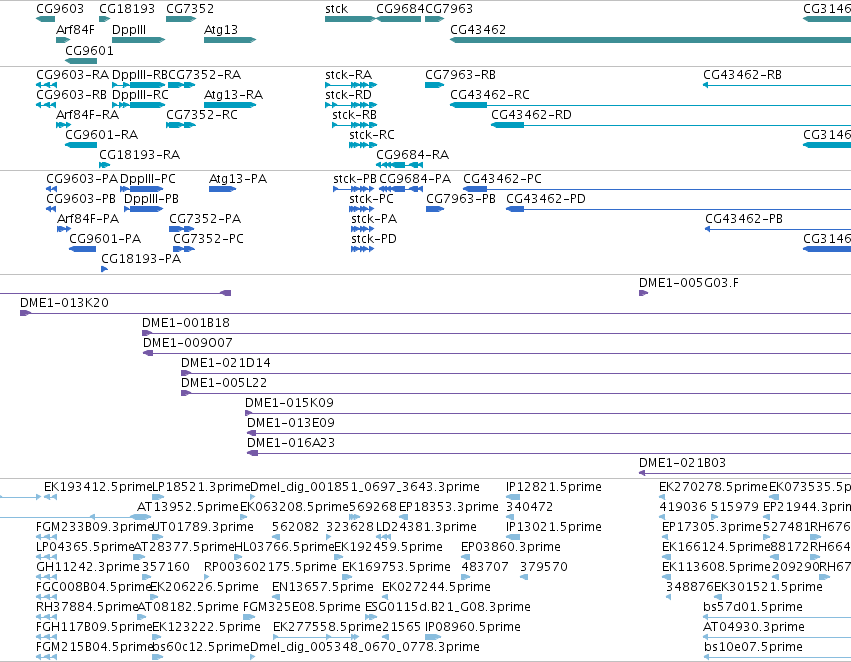The image size is (851, 662).
Task: Select the DME1-013K20 clone label
Action: point(64,303)
